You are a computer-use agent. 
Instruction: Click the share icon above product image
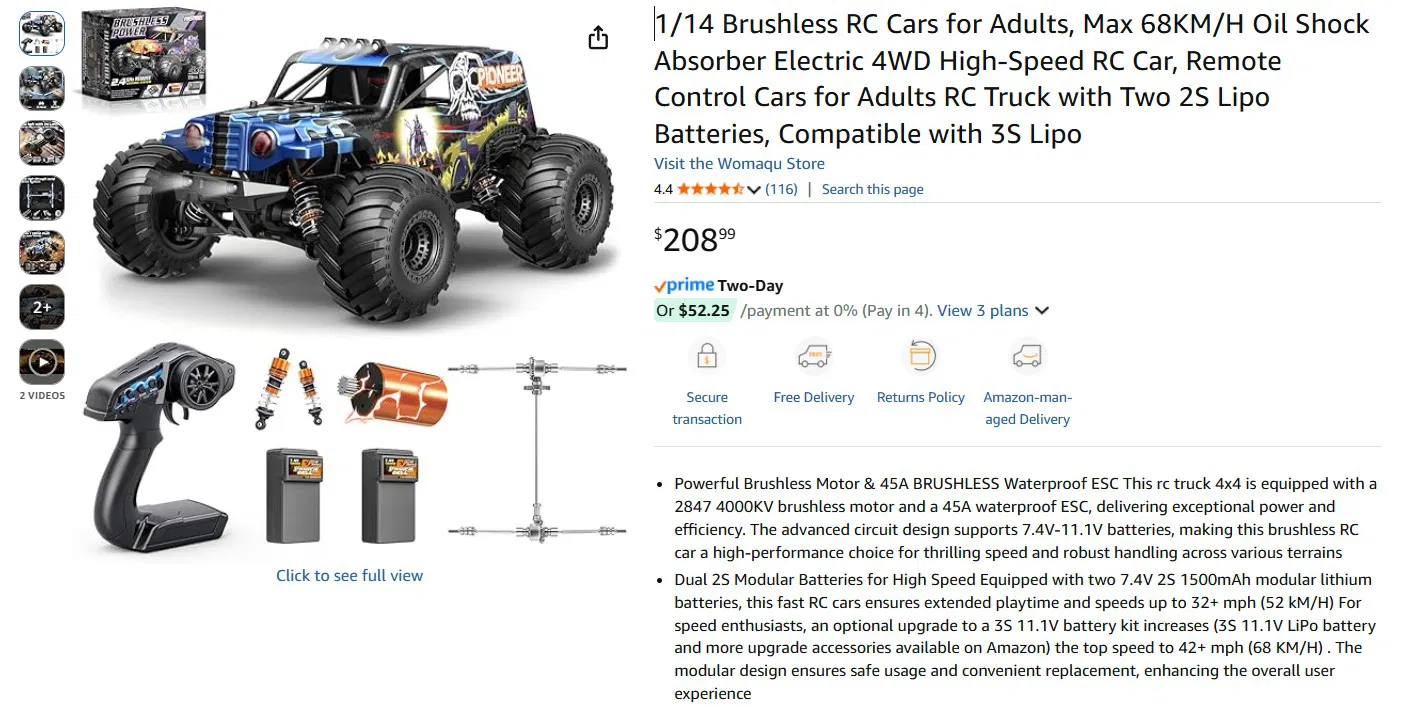[598, 38]
